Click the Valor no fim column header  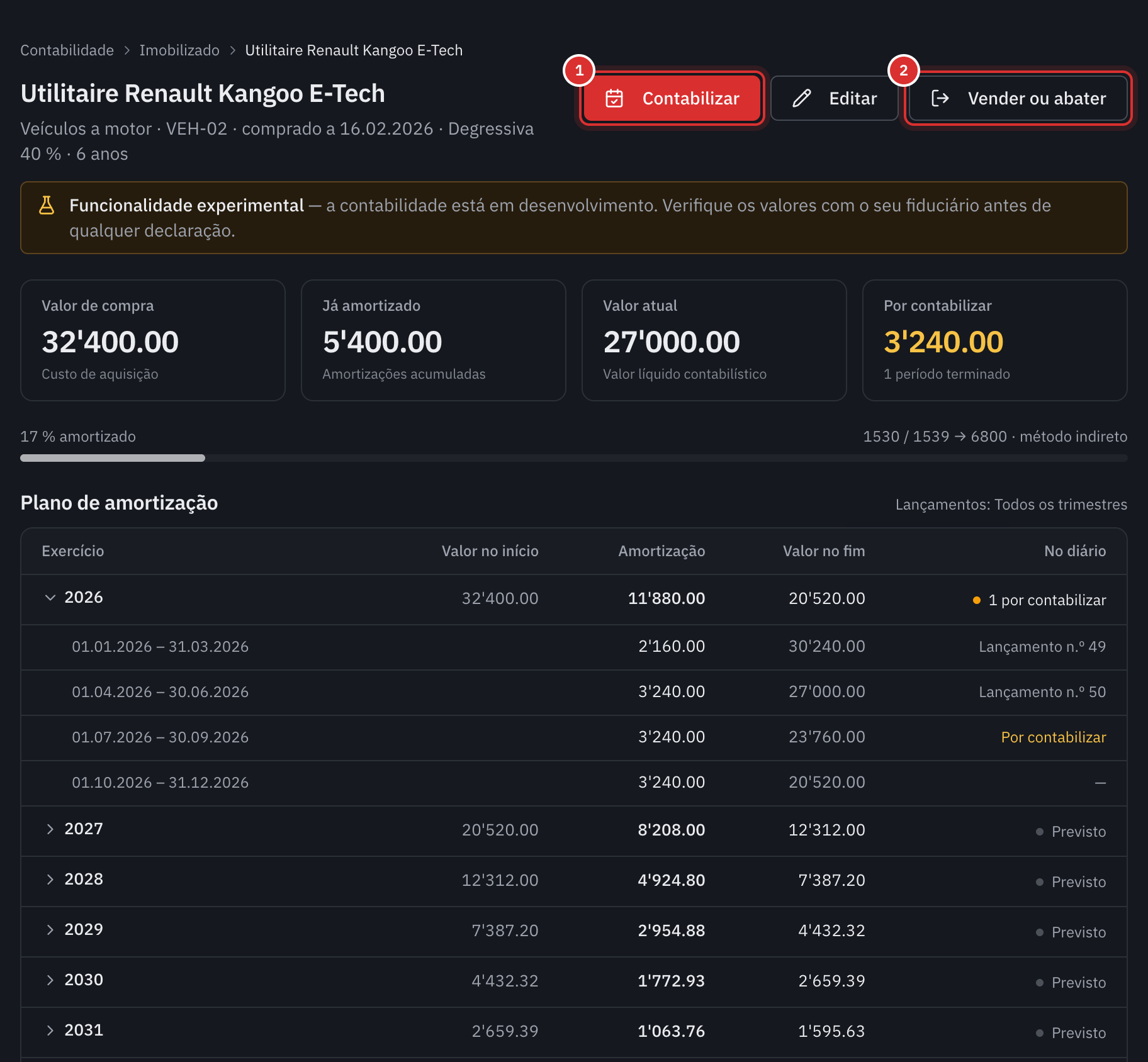coord(824,551)
